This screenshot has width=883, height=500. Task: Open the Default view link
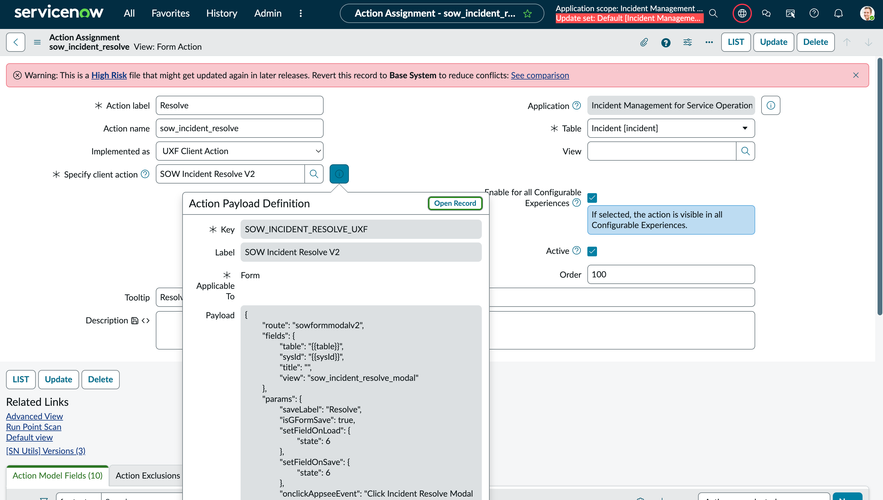pyautogui.click(x=29, y=438)
